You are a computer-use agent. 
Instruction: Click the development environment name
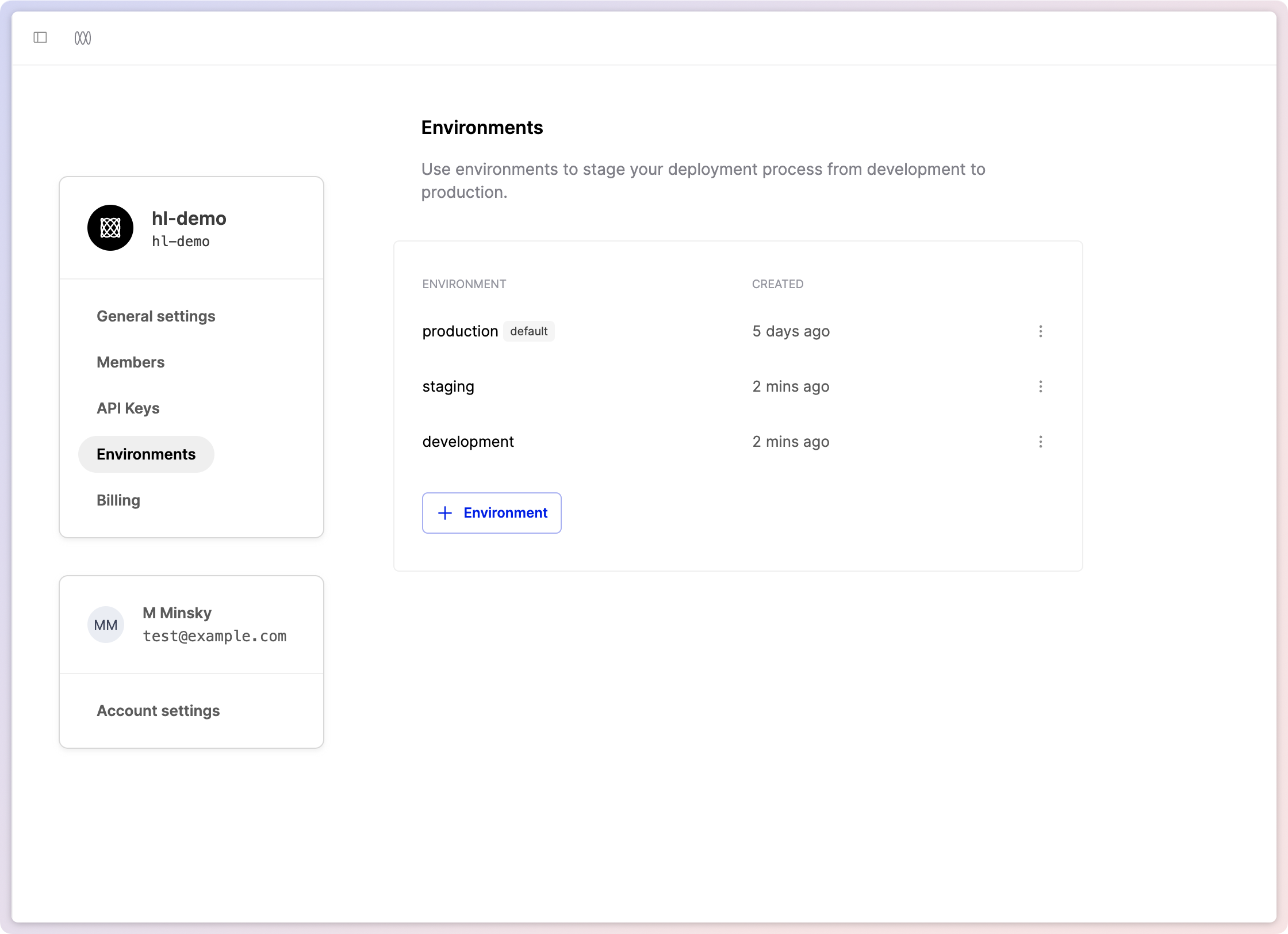point(468,442)
